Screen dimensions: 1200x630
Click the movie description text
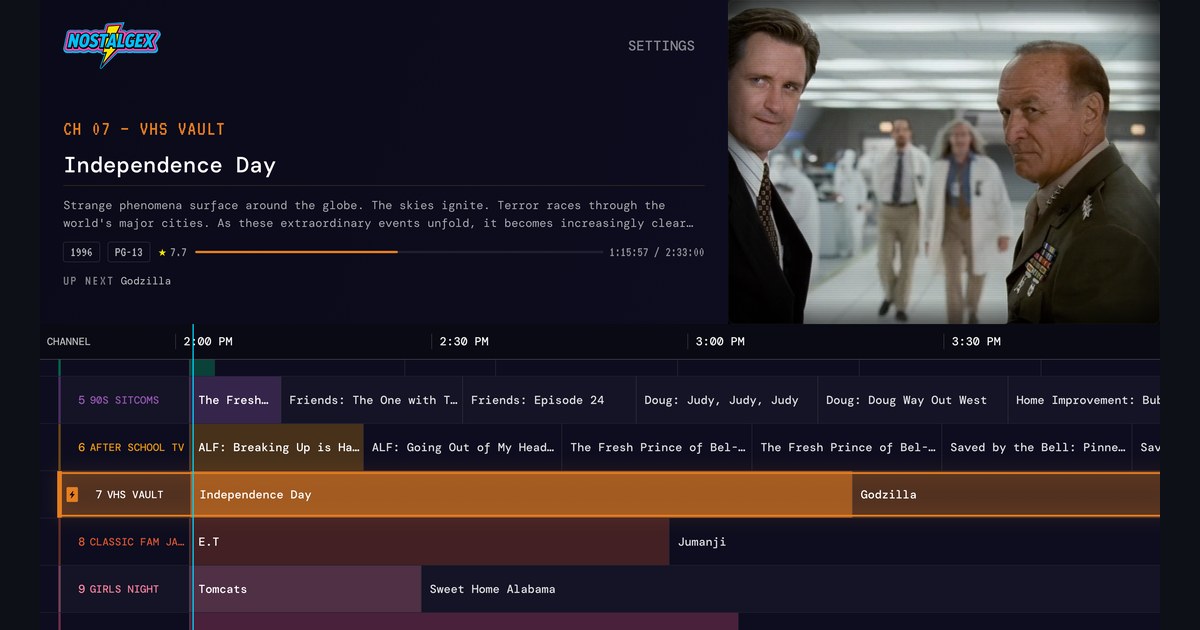[x=378, y=214]
